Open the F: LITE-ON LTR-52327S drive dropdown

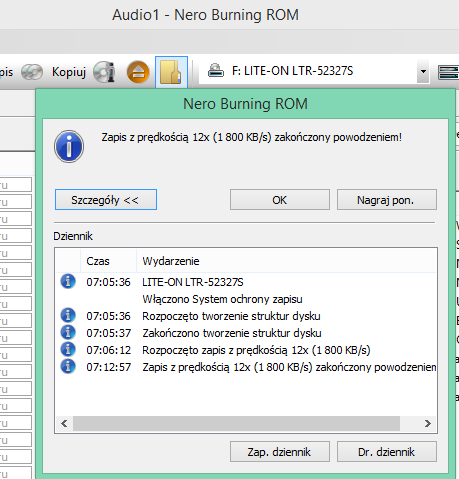coord(423,71)
